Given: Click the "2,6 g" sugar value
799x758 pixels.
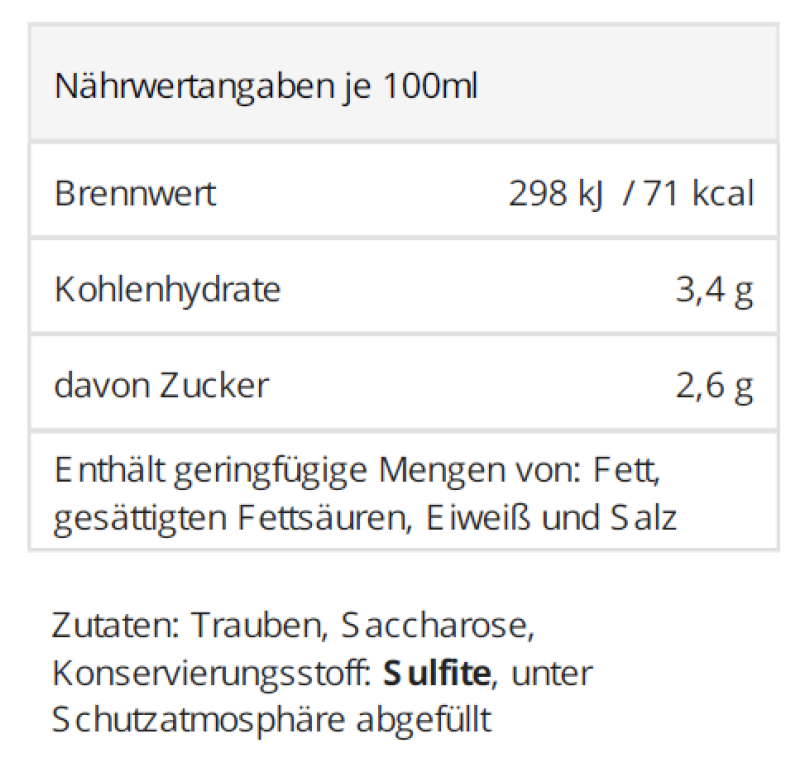Looking at the screenshot, I should click(714, 386).
